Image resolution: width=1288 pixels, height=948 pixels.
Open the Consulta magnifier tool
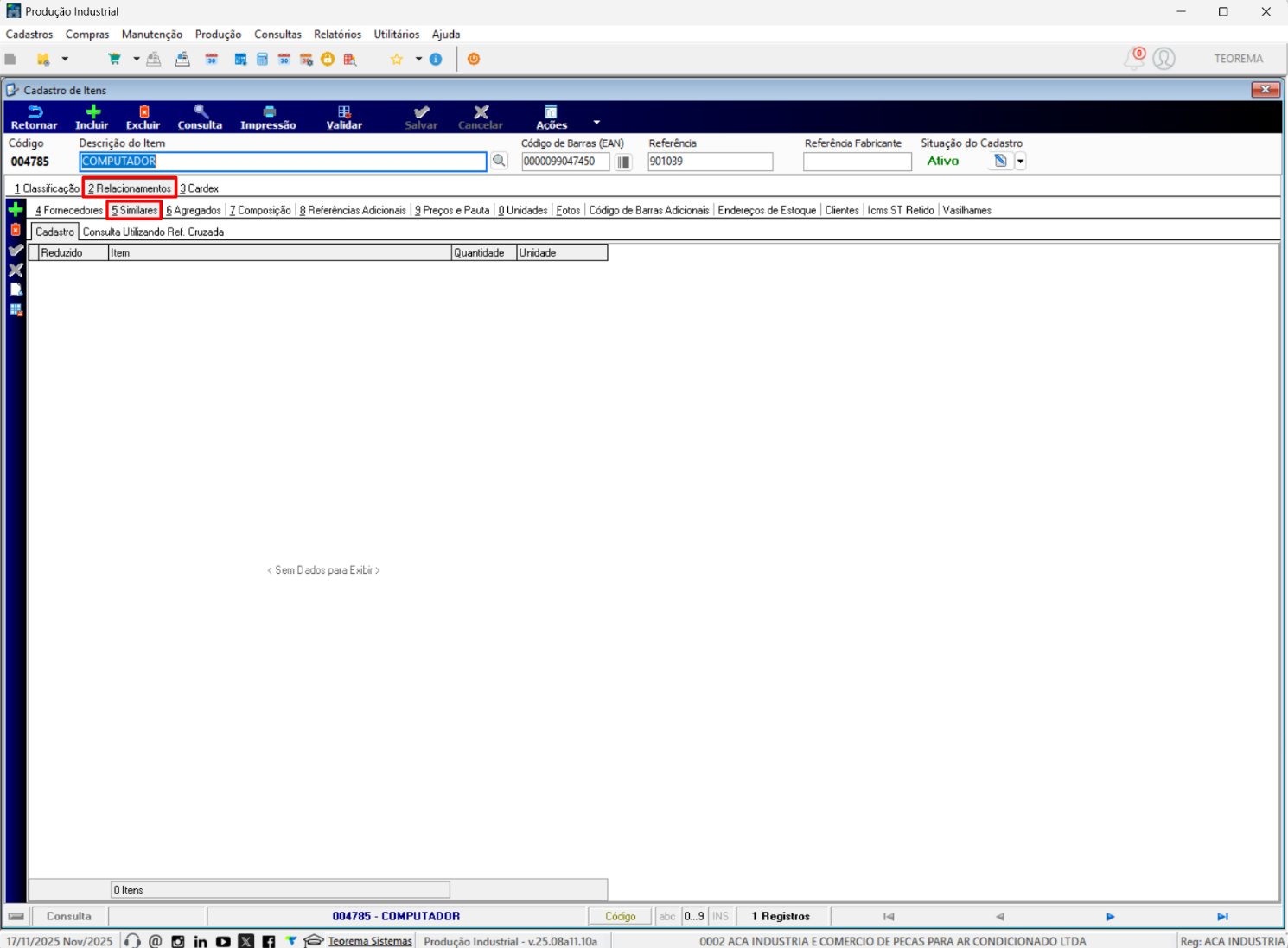[x=200, y=118]
